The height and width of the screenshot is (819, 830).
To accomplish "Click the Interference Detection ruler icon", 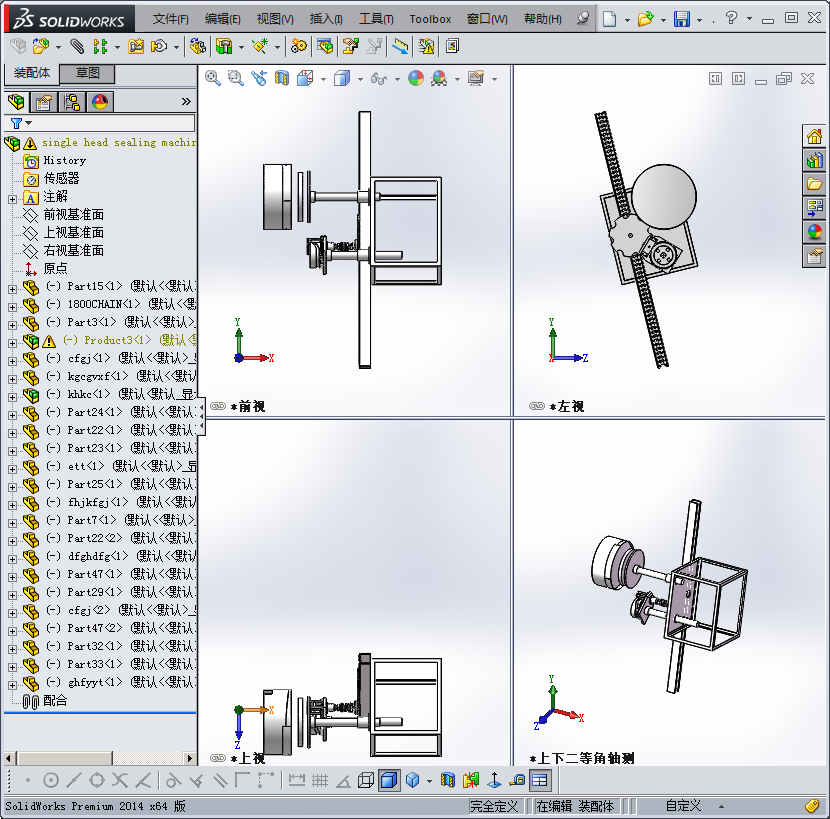I will coord(400,47).
